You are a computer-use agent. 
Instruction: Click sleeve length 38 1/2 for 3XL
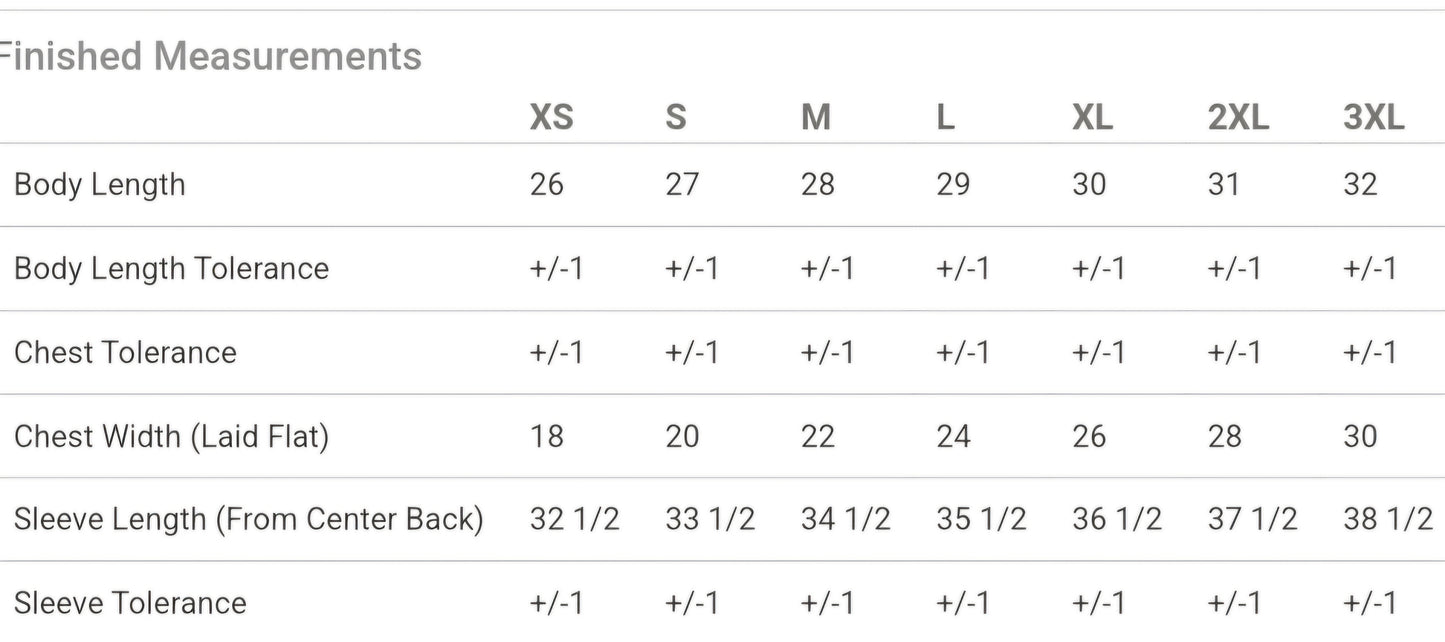(x=1389, y=520)
